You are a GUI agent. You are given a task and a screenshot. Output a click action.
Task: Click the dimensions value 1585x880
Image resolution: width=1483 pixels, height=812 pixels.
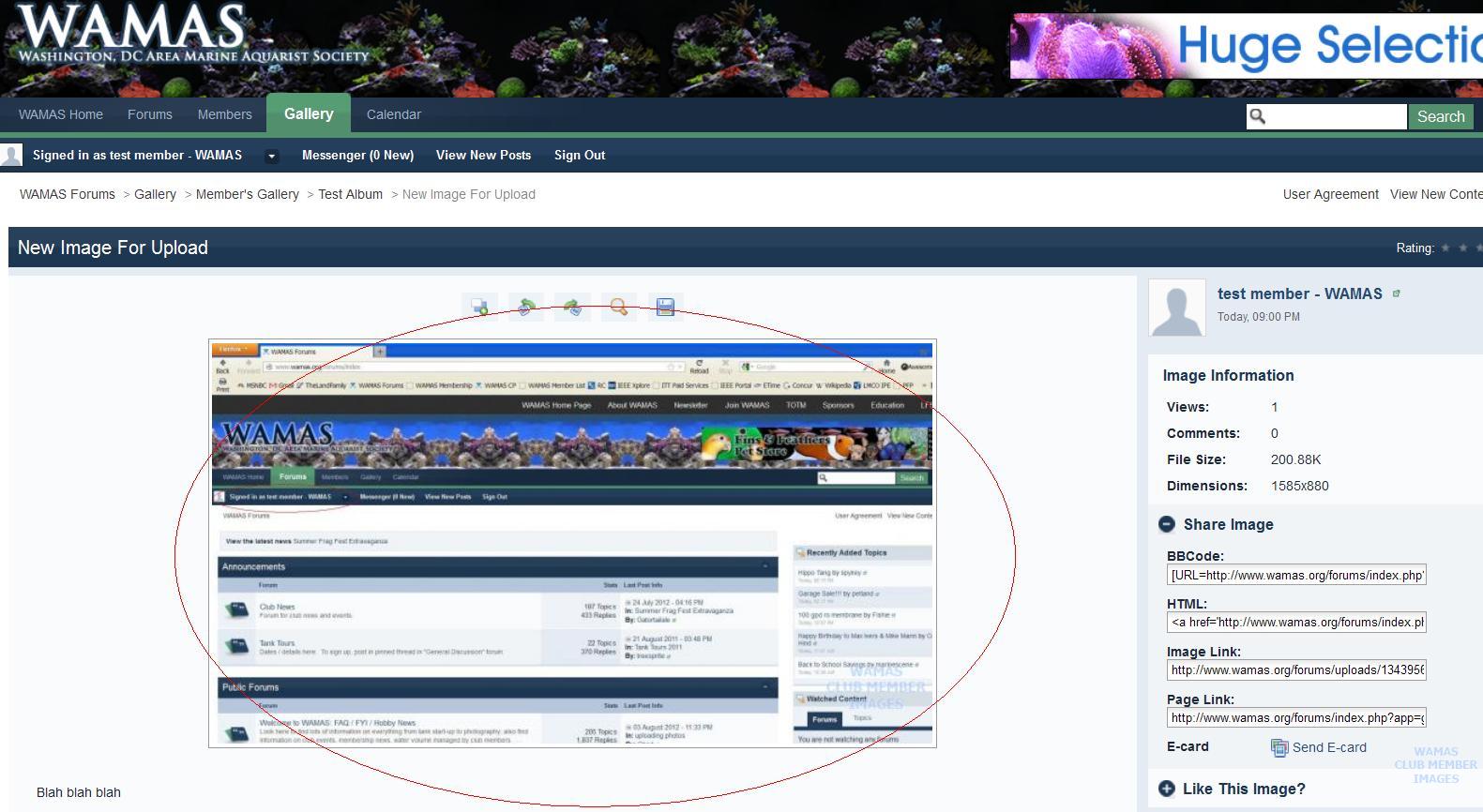click(1300, 486)
